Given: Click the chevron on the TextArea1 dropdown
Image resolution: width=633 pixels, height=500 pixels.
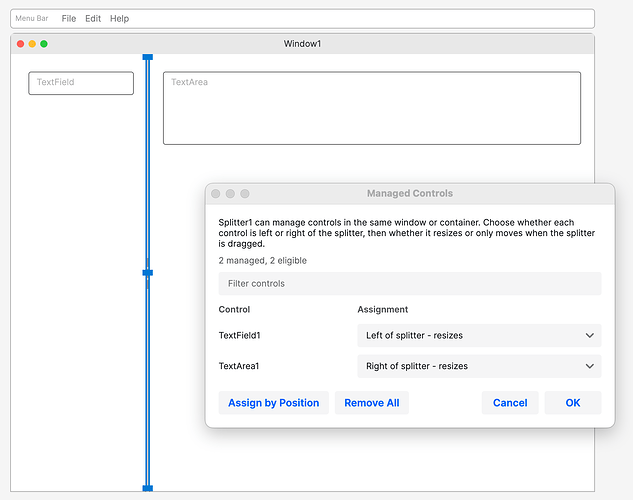Looking at the screenshot, I should (590, 366).
